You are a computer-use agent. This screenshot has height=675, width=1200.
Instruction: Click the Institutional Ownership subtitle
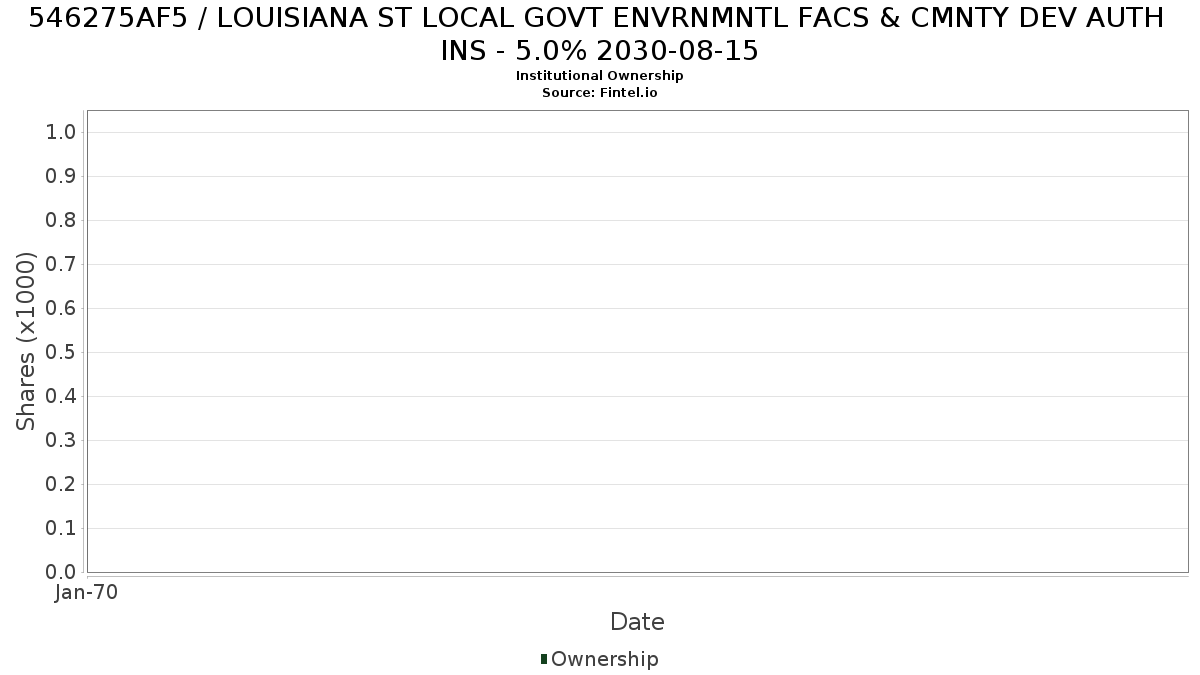coord(600,76)
